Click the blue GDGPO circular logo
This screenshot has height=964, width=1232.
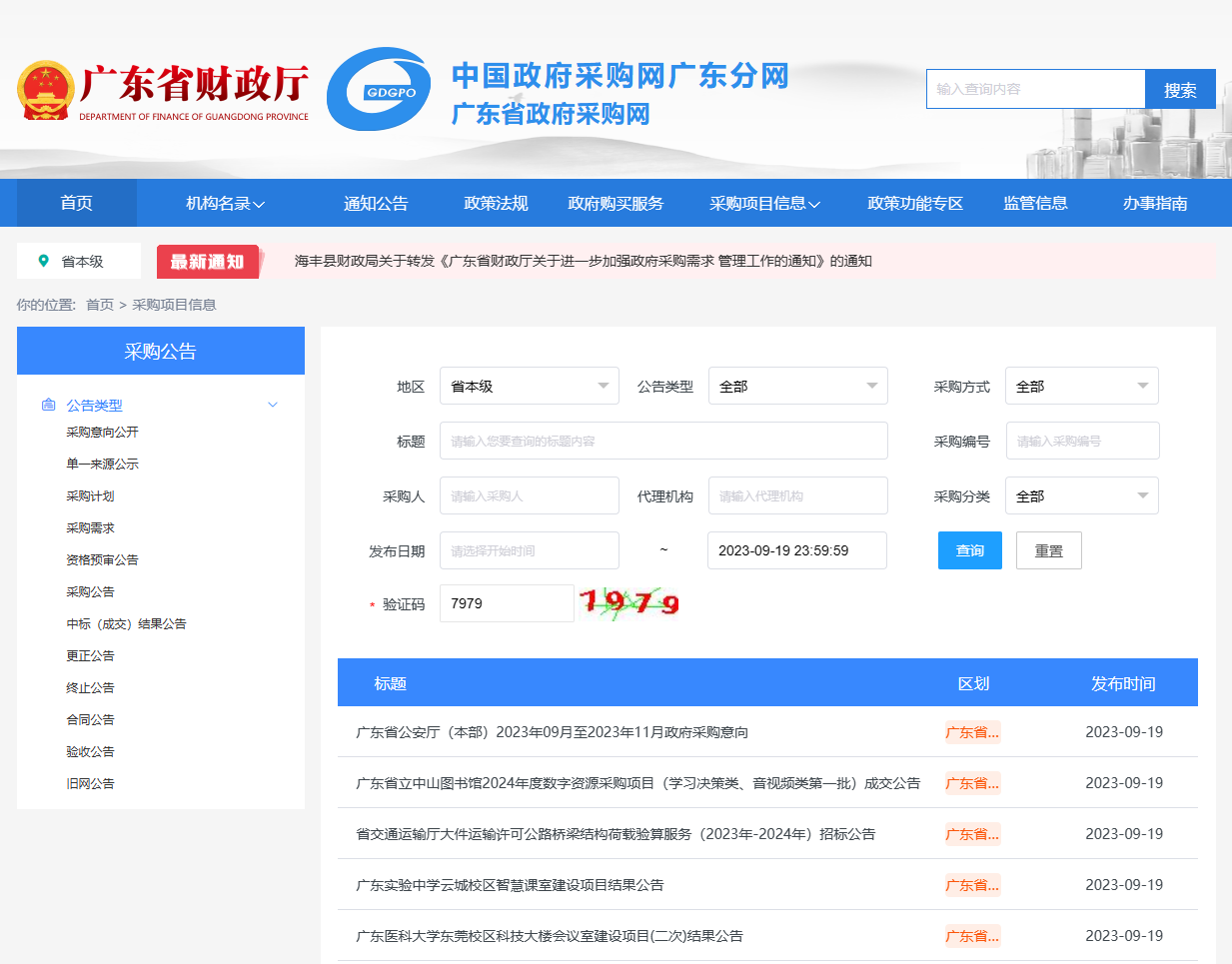click(x=378, y=90)
